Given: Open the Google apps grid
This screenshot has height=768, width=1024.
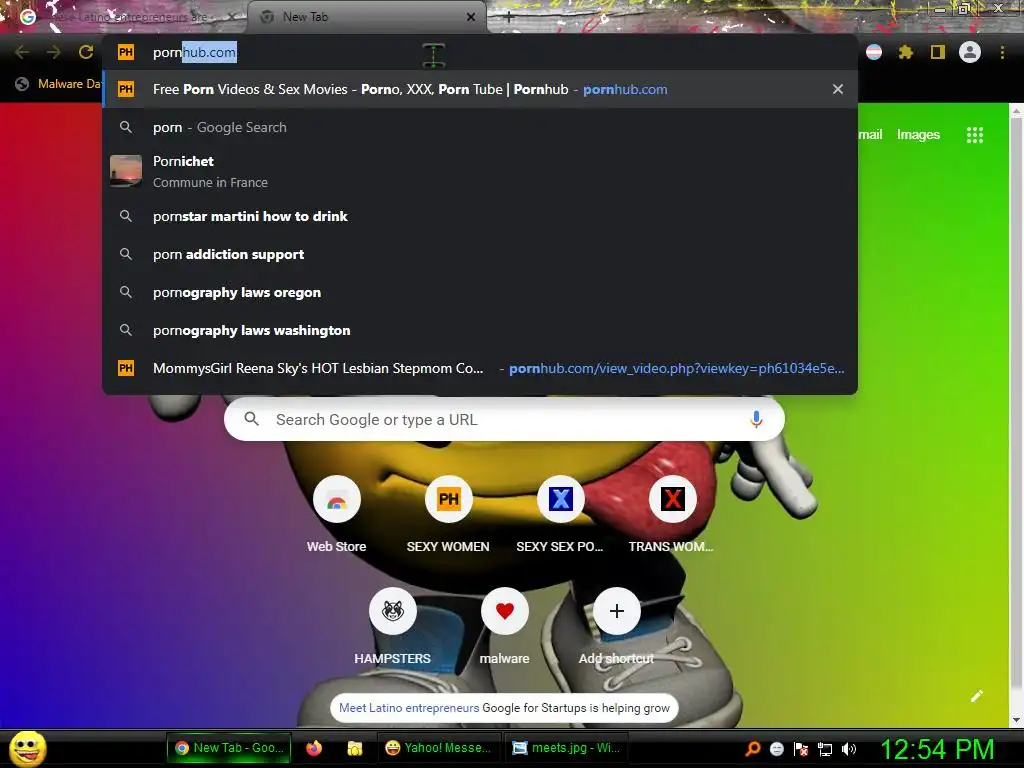Looking at the screenshot, I should [975, 135].
